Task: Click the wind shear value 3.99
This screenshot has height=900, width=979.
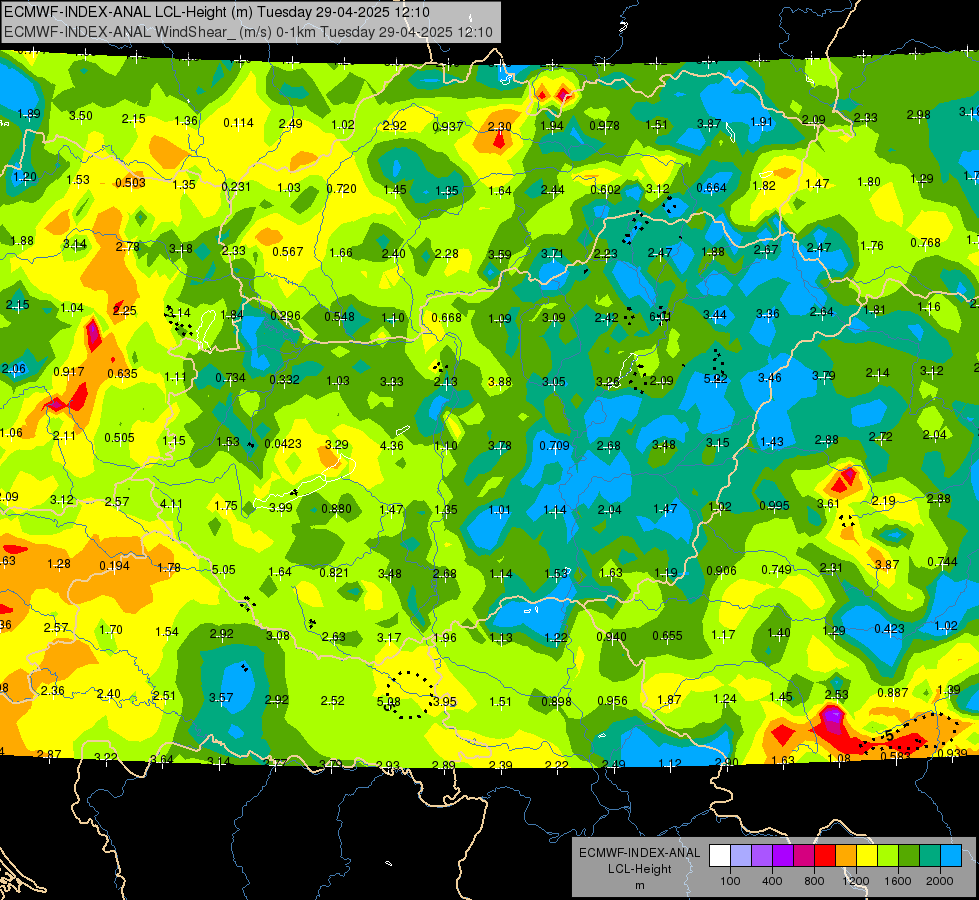Action: point(280,507)
